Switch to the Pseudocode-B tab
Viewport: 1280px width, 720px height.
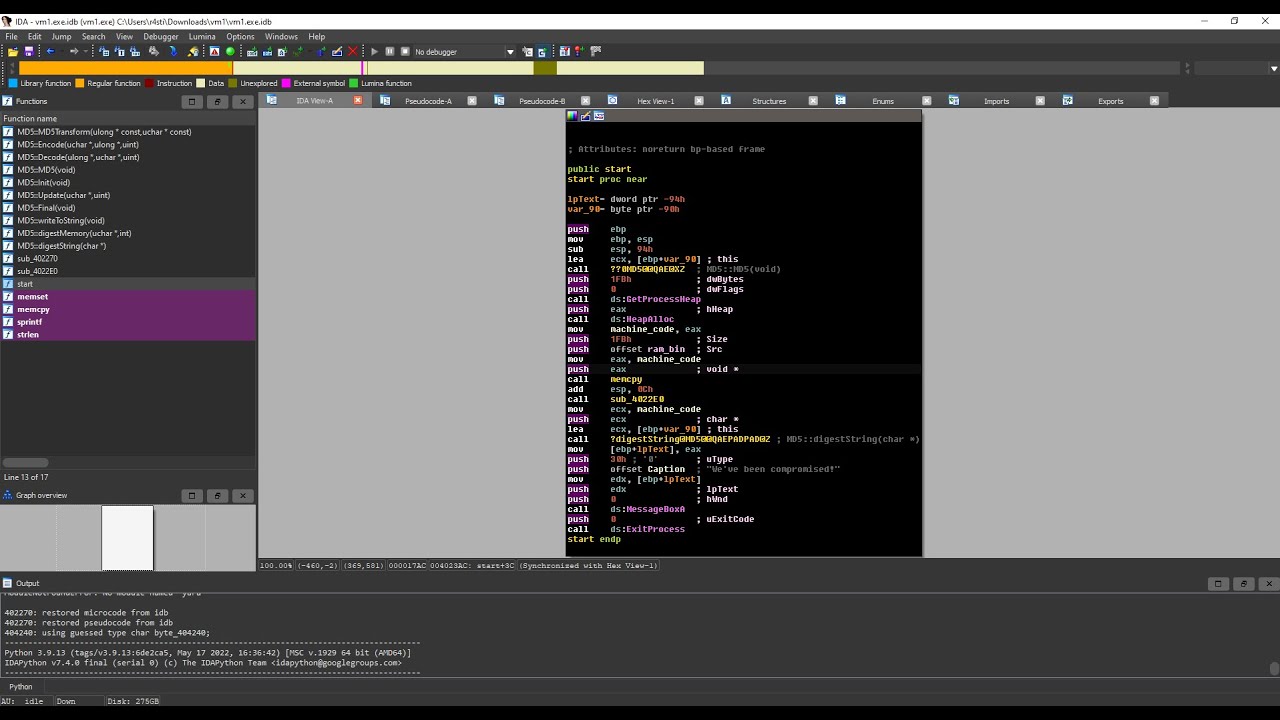click(x=542, y=101)
